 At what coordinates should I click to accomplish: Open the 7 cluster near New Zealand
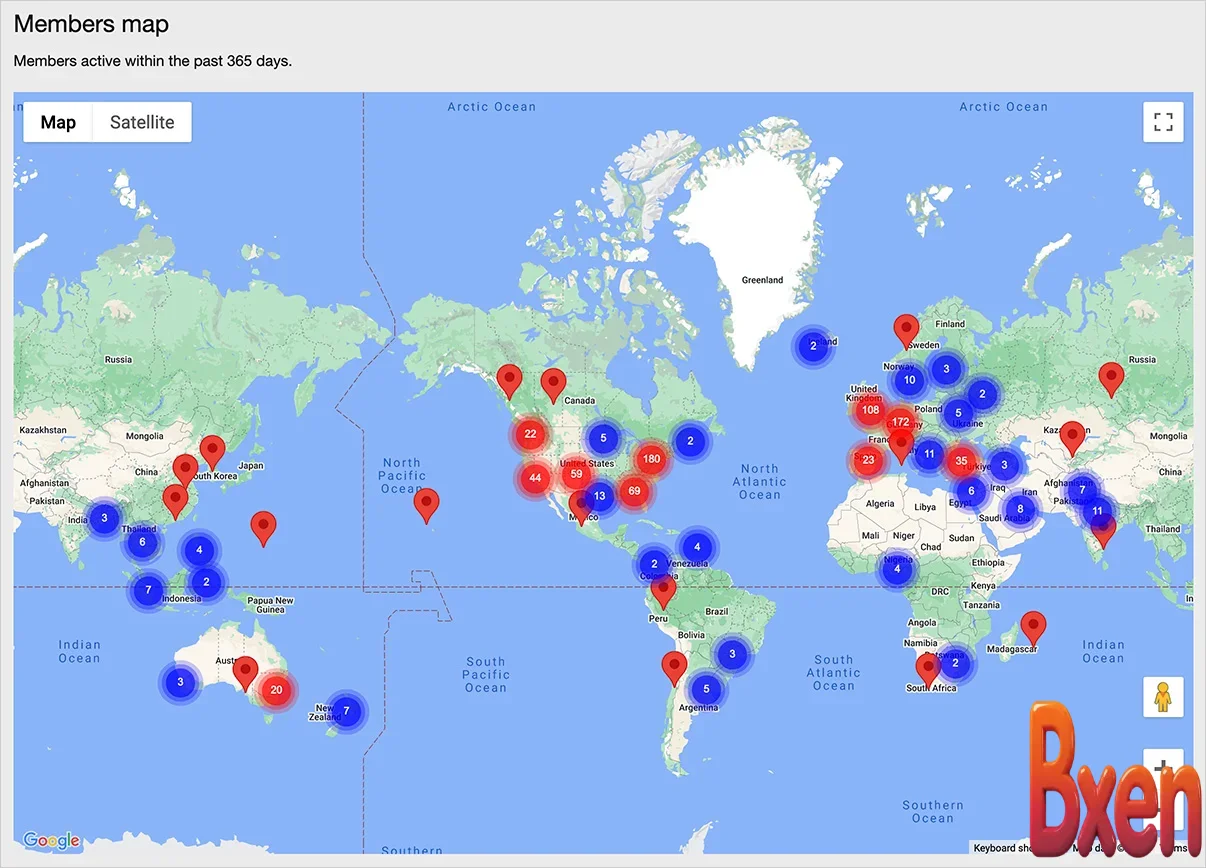tap(345, 711)
